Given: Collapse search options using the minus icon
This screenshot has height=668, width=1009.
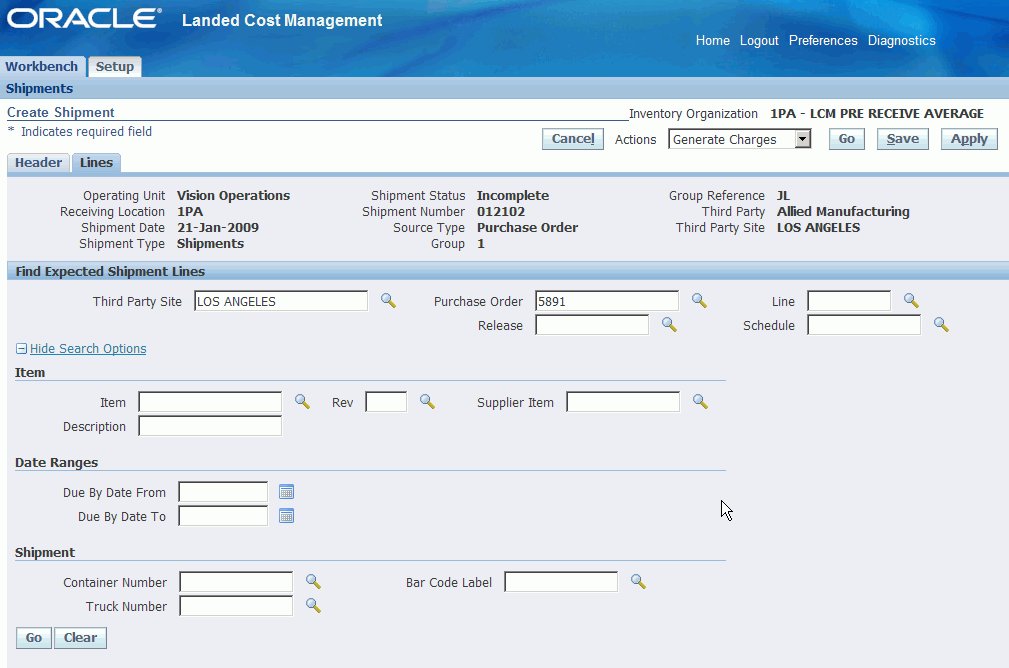Looking at the screenshot, I should pos(21,349).
